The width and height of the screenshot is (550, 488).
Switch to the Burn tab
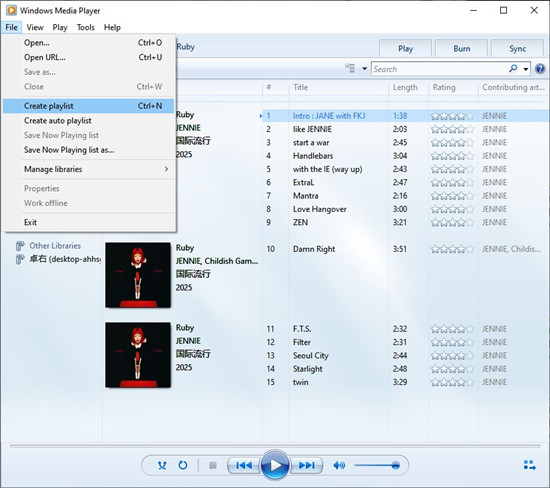pyautogui.click(x=462, y=48)
